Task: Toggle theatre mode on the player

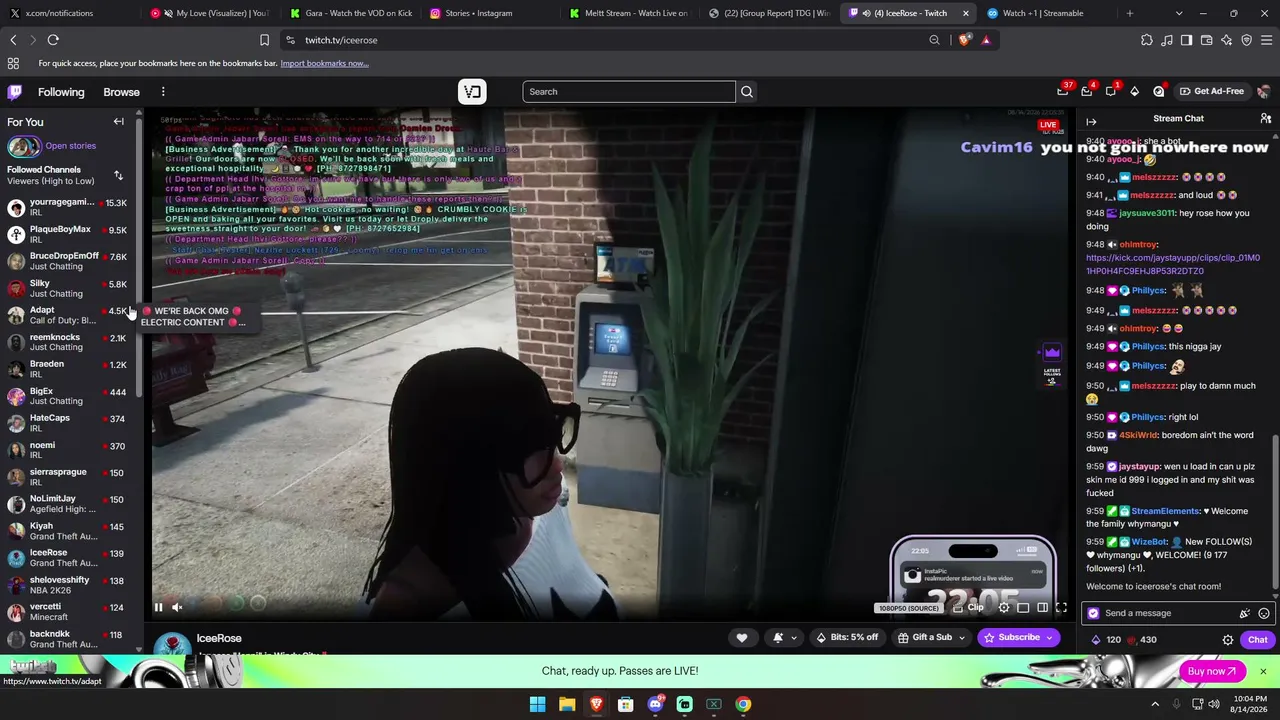Action: (x=1042, y=608)
